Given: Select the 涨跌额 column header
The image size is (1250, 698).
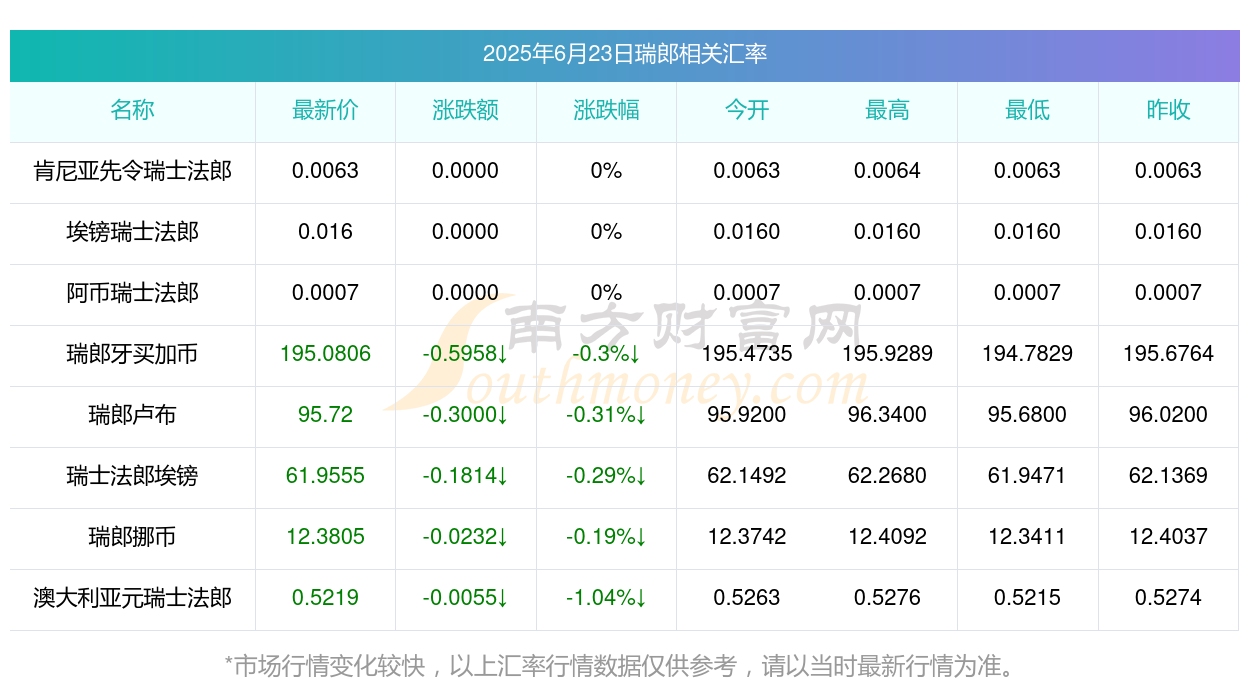Looking at the screenshot, I should point(466,110).
